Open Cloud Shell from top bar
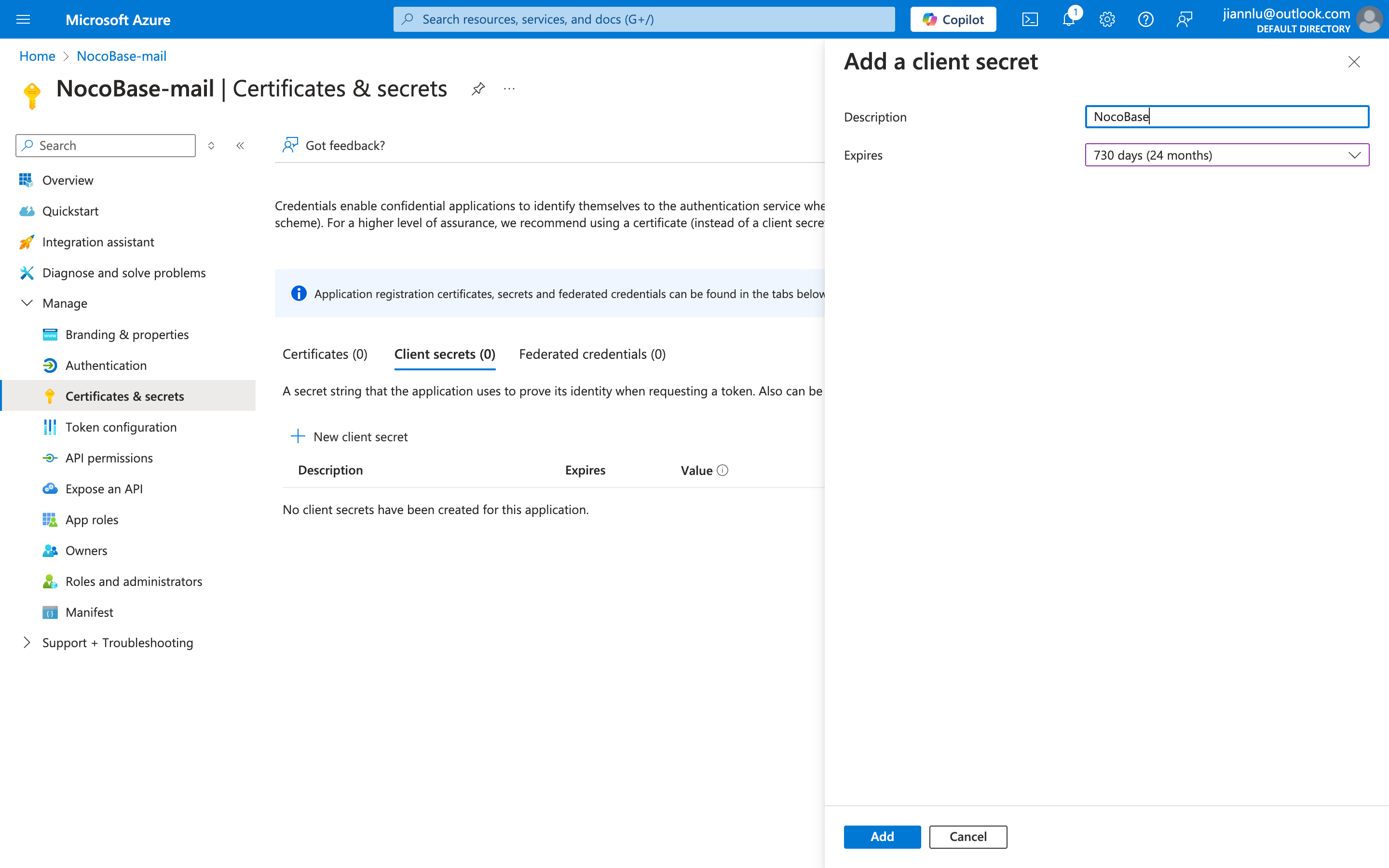1389x868 pixels. coord(1030,19)
